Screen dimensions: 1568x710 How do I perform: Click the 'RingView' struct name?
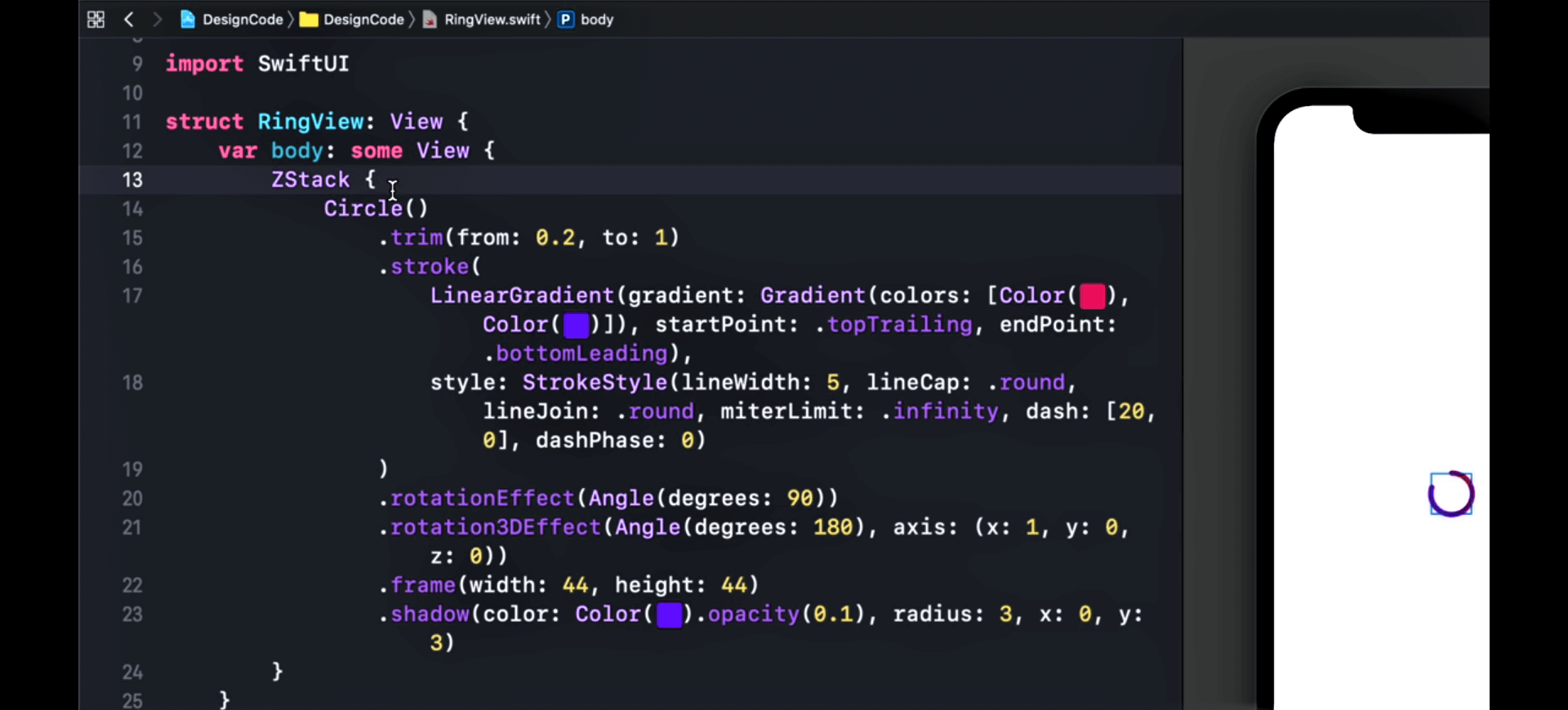click(310, 122)
